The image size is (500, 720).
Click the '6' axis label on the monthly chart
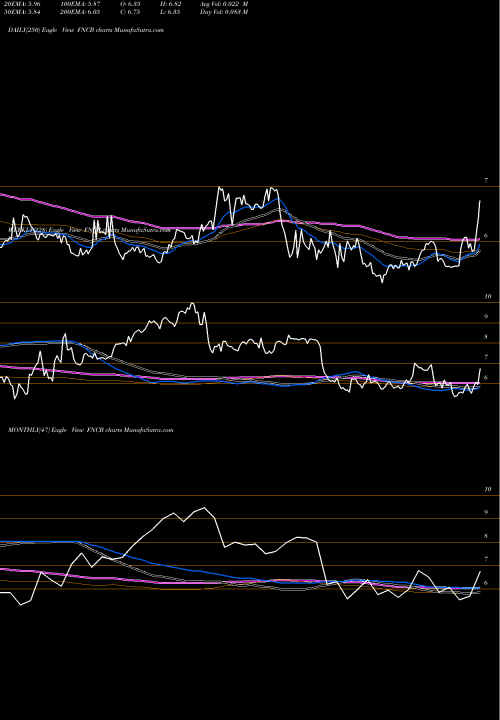click(x=486, y=583)
